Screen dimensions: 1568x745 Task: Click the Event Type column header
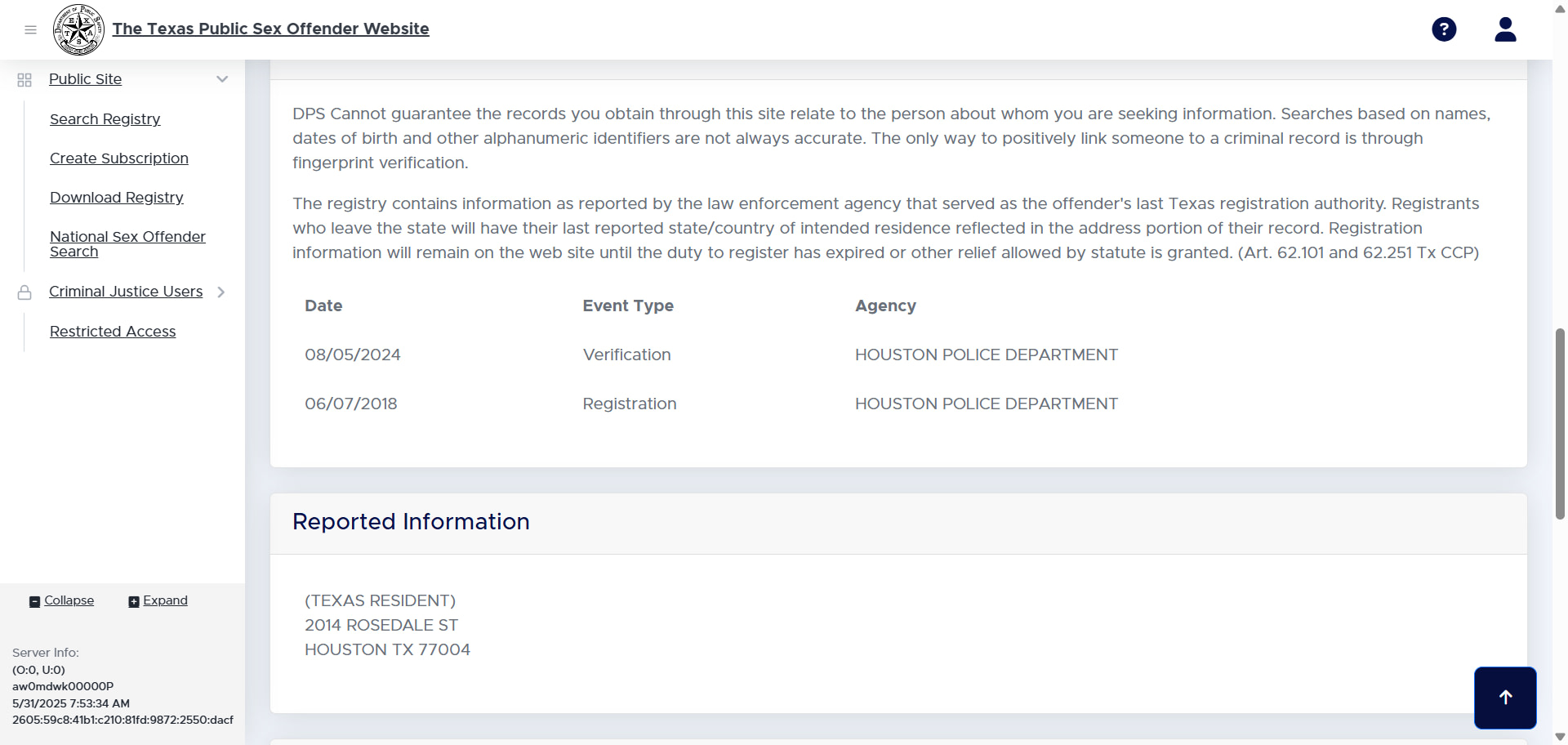(628, 306)
